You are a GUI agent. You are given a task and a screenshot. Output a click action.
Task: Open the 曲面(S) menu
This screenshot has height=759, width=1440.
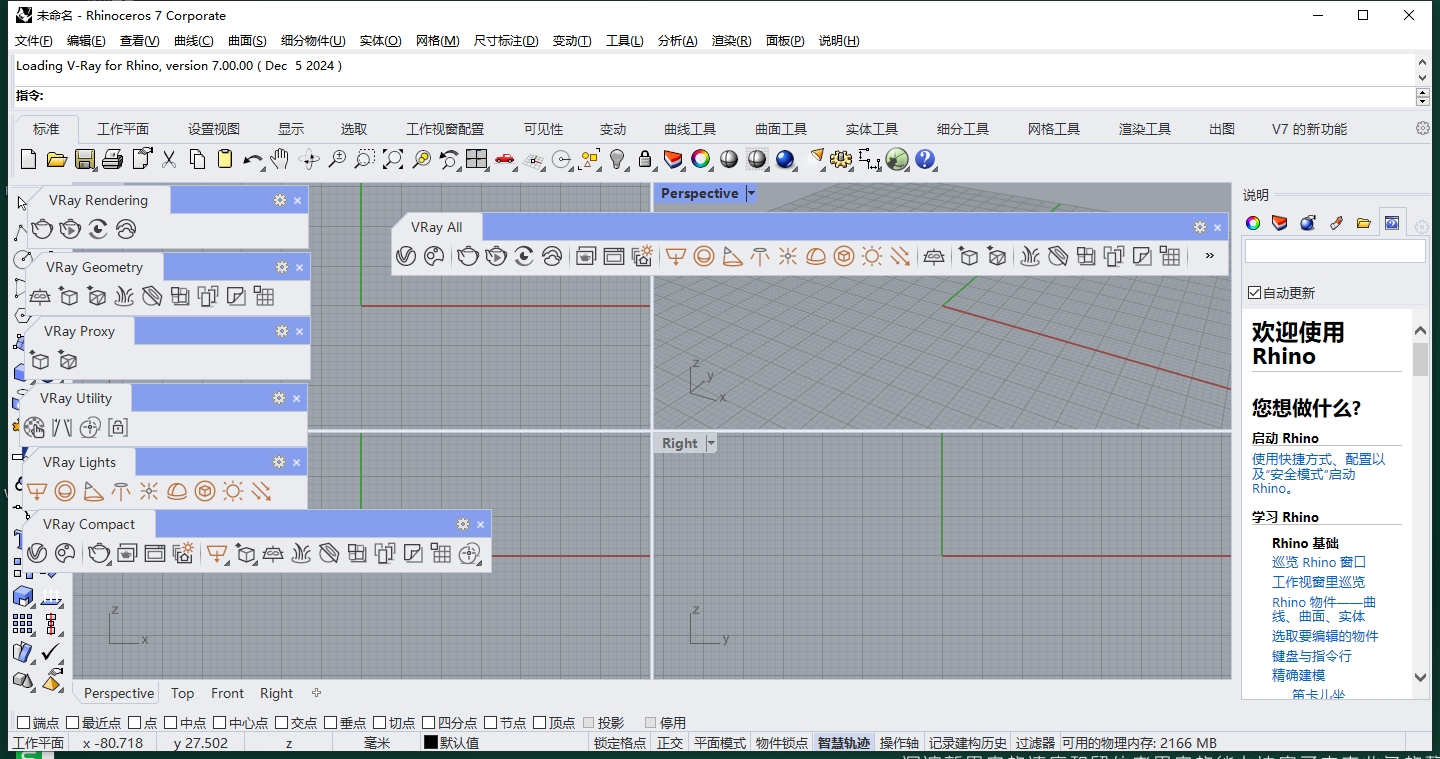[247, 41]
